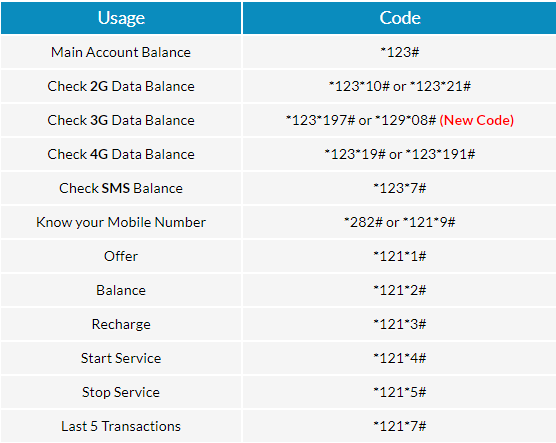Select the '*123*7#' code cell

pos(400,188)
